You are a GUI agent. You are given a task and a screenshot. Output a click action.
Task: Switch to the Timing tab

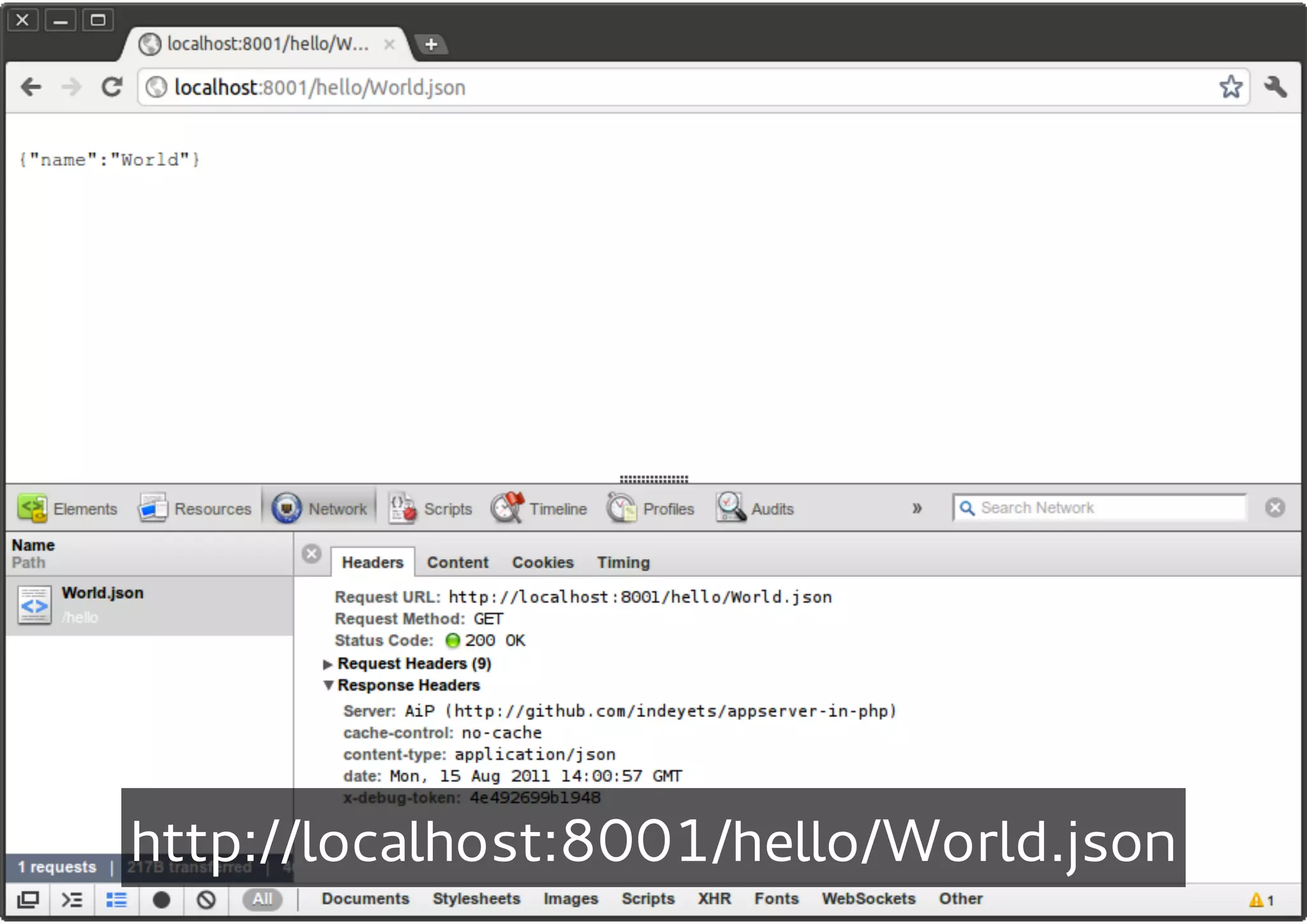tap(623, 562)
